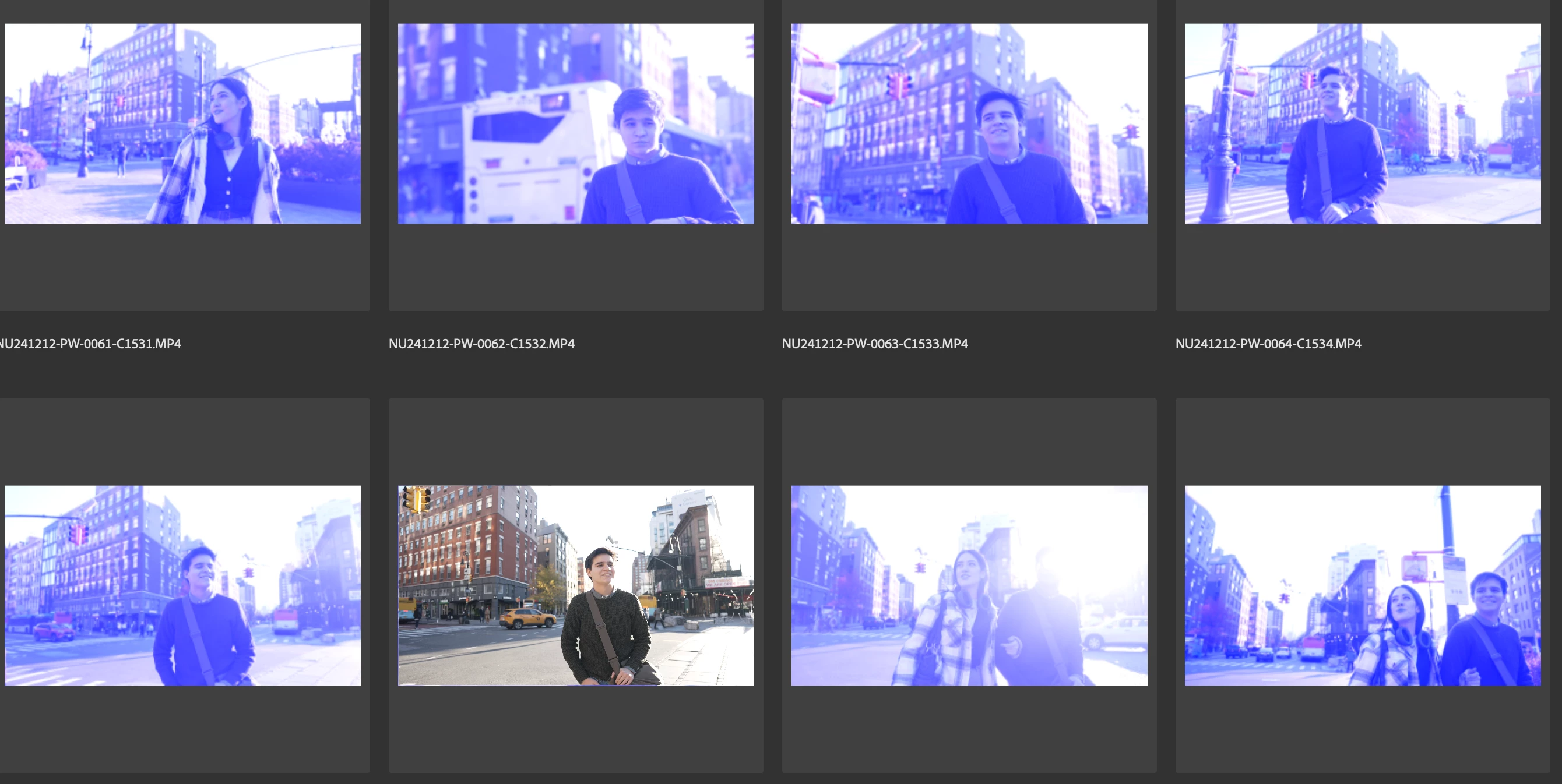Click the yellow traffic light in color thumbnail

(417, 499)
